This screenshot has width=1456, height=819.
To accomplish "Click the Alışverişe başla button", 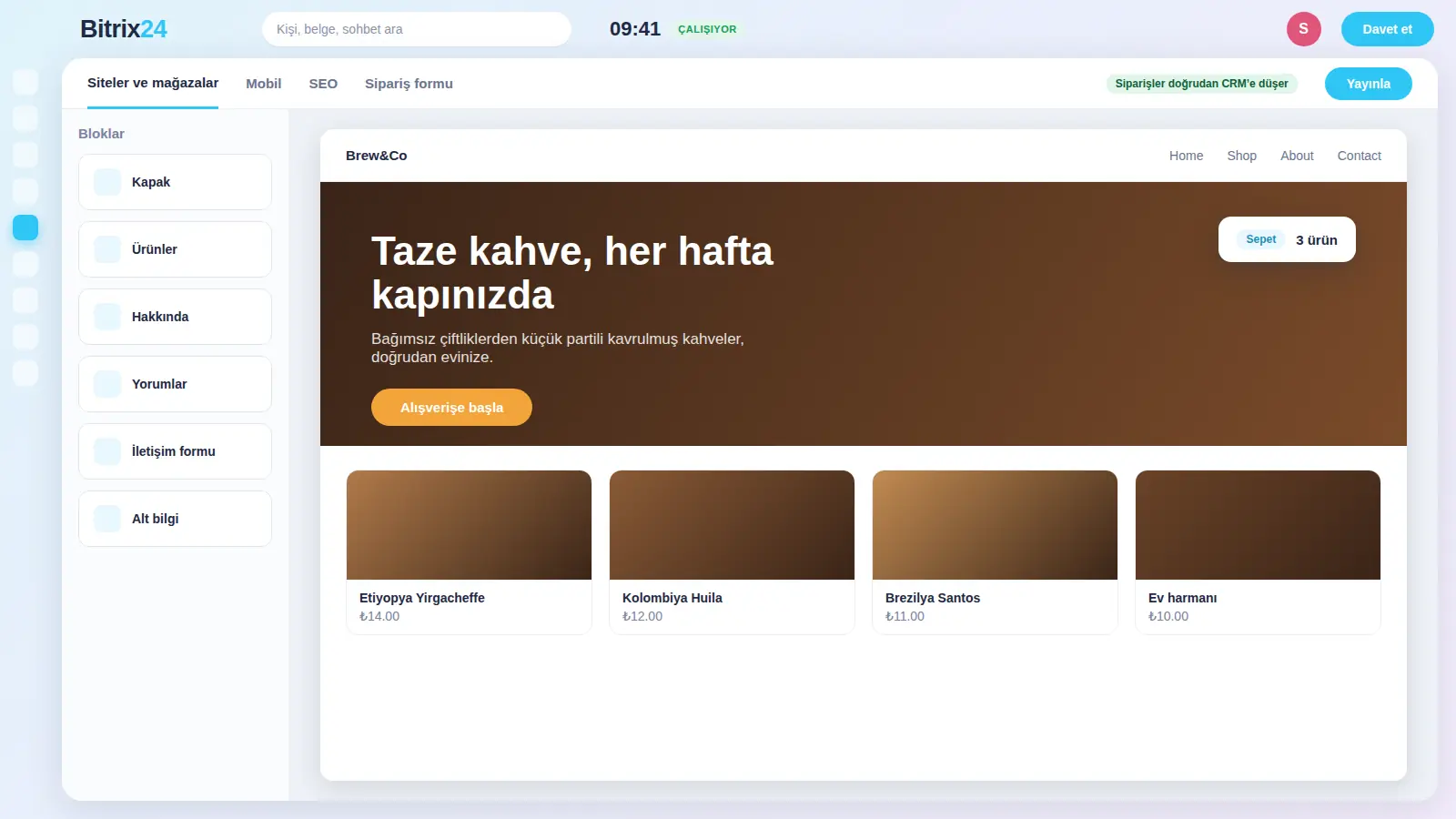I will (x=451, y=408).
